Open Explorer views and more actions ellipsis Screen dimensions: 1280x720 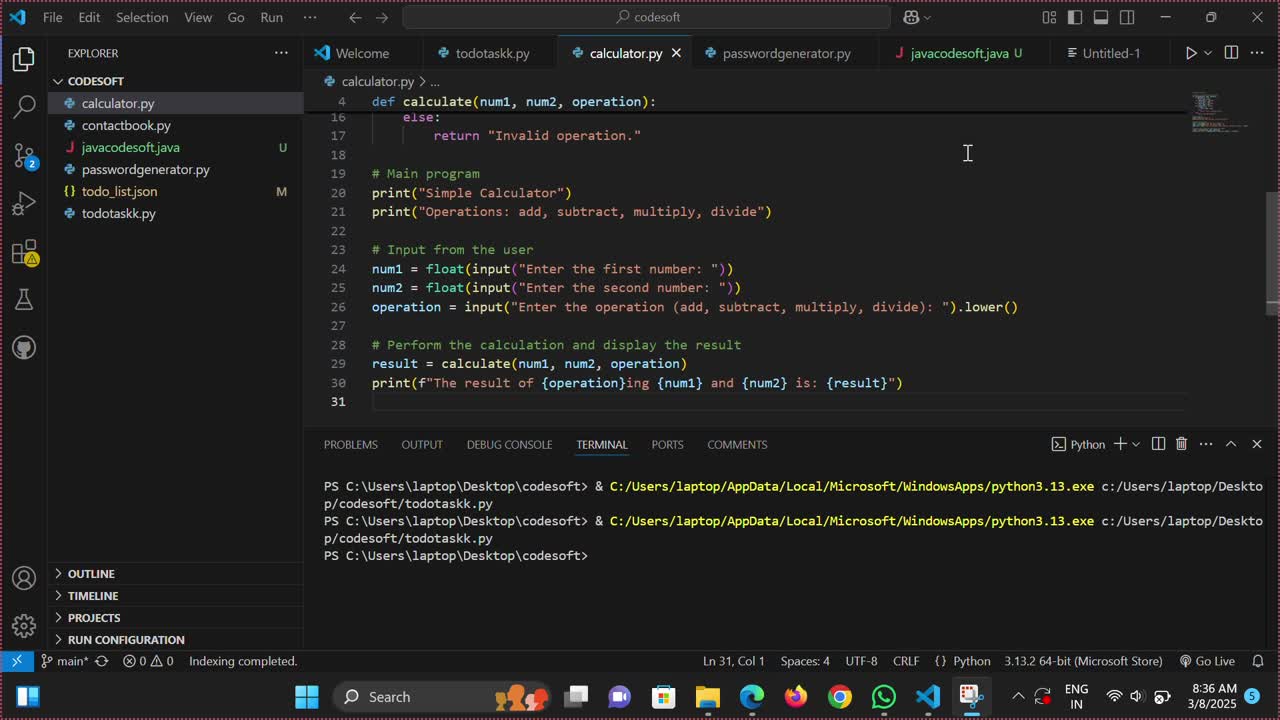(x=281, y=53)
